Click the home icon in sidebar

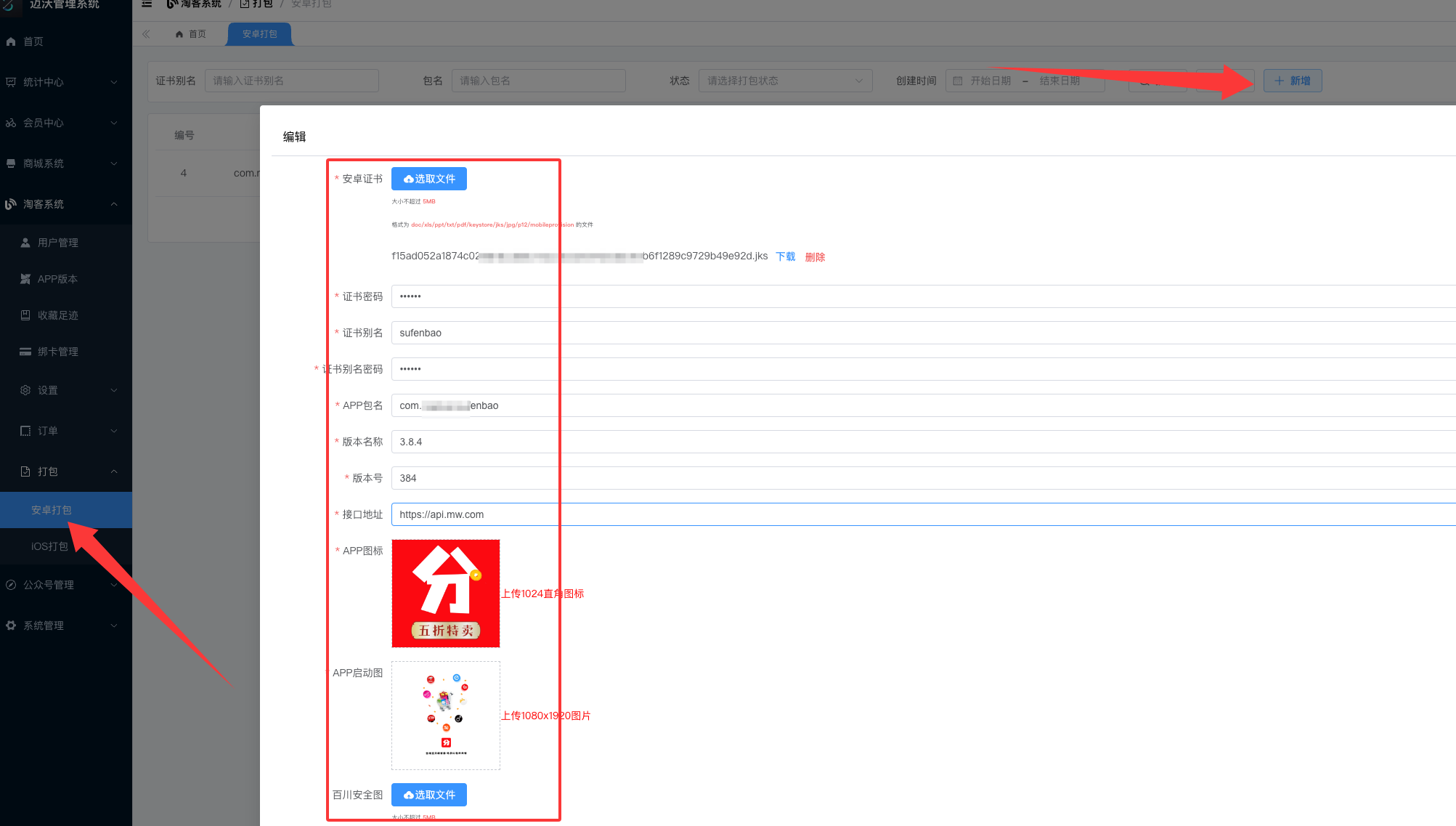click(x=11, y=41)
